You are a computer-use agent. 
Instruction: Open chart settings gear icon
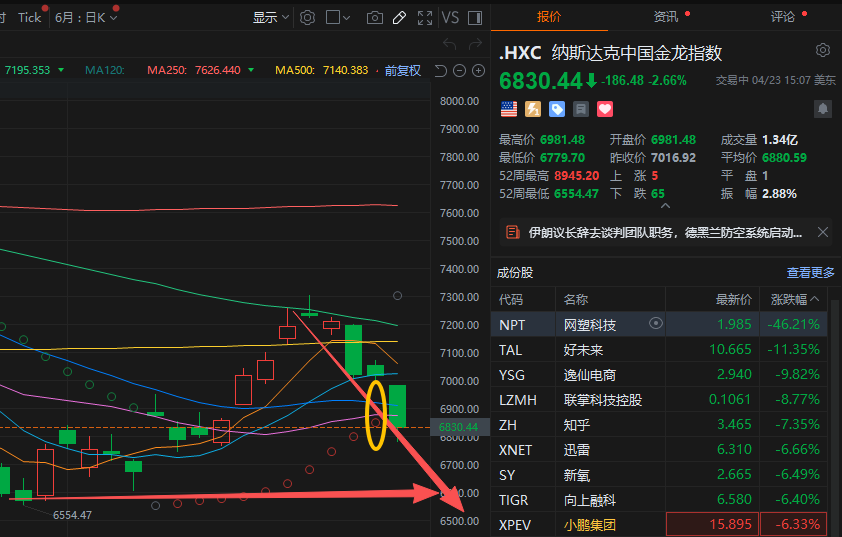click(x=307, y=18)
